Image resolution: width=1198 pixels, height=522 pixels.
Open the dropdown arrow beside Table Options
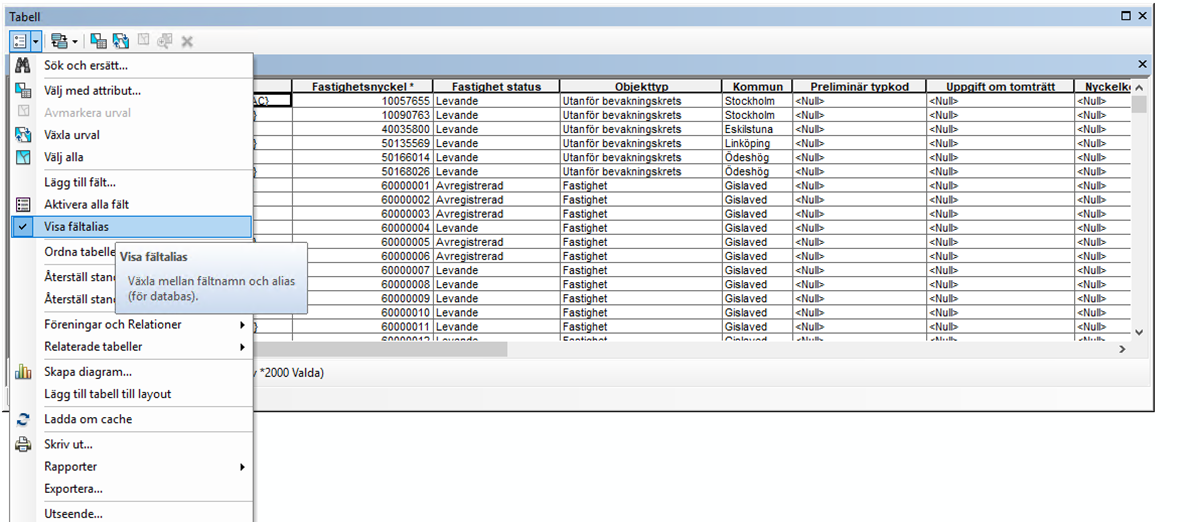pos(36,41)
